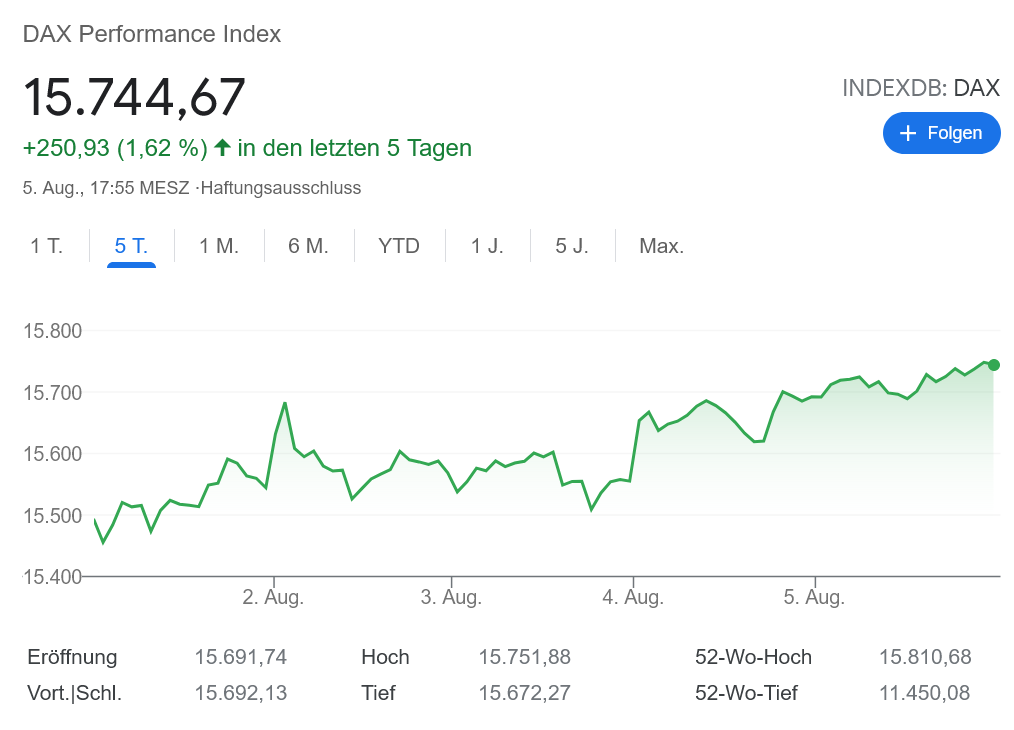1014x730 pixels.
Task: Select the Max. time range tab
Action: pos(661,246)
